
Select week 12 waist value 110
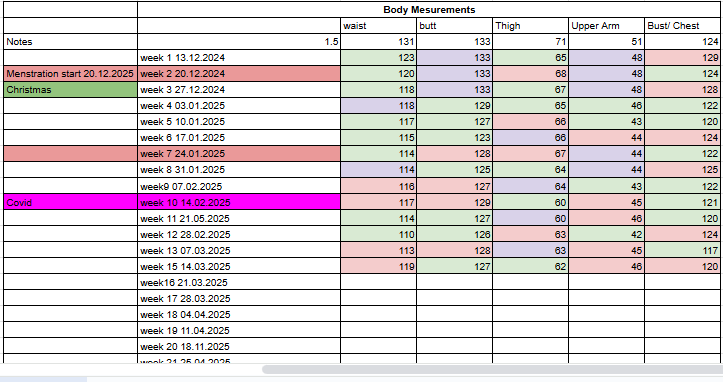pyautogui.click(x=379, y=234)
